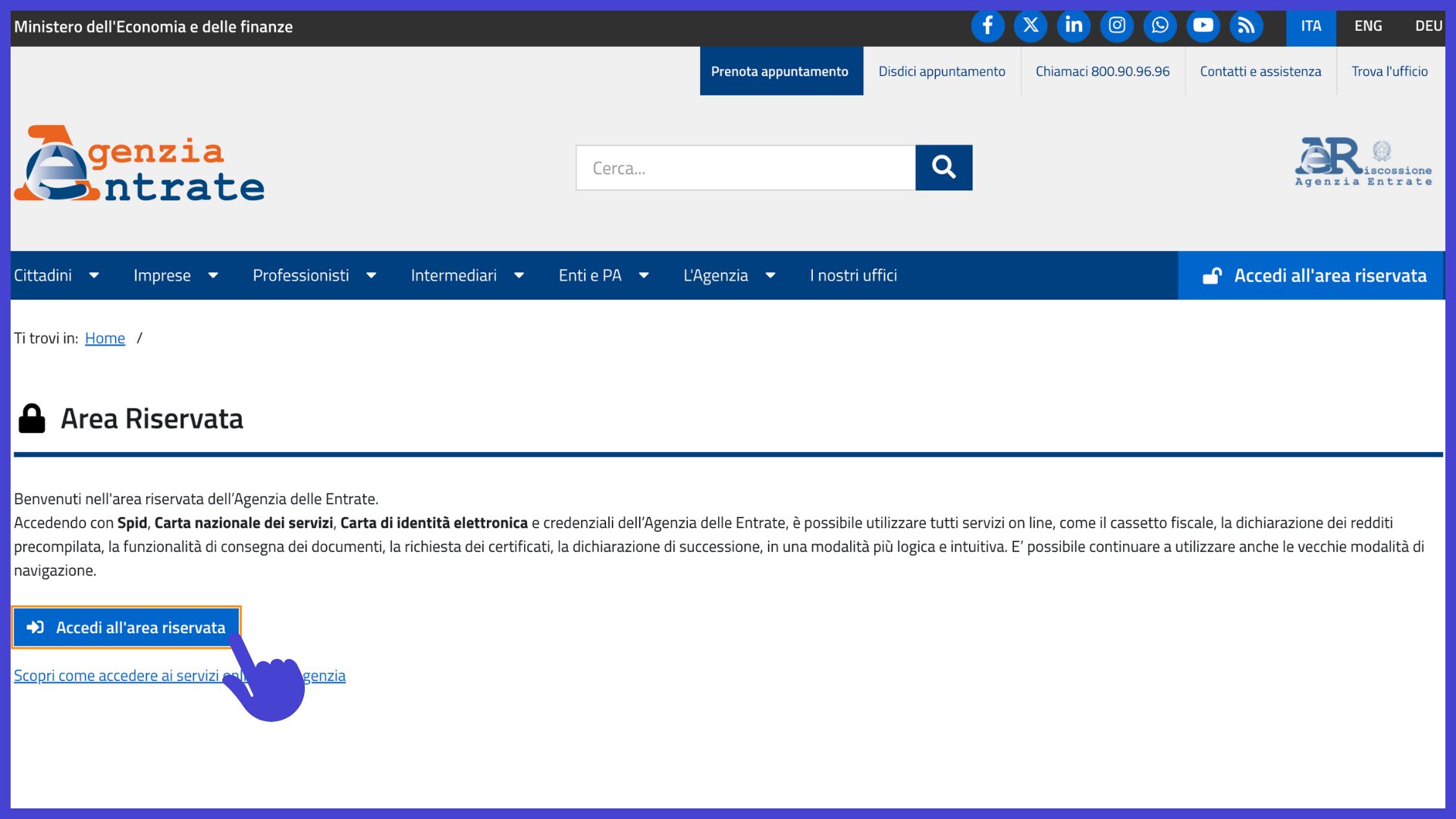This screenshot has width=1456, height=819.
Task: Open the RSS feed icon
Action: coord(1247,26)
